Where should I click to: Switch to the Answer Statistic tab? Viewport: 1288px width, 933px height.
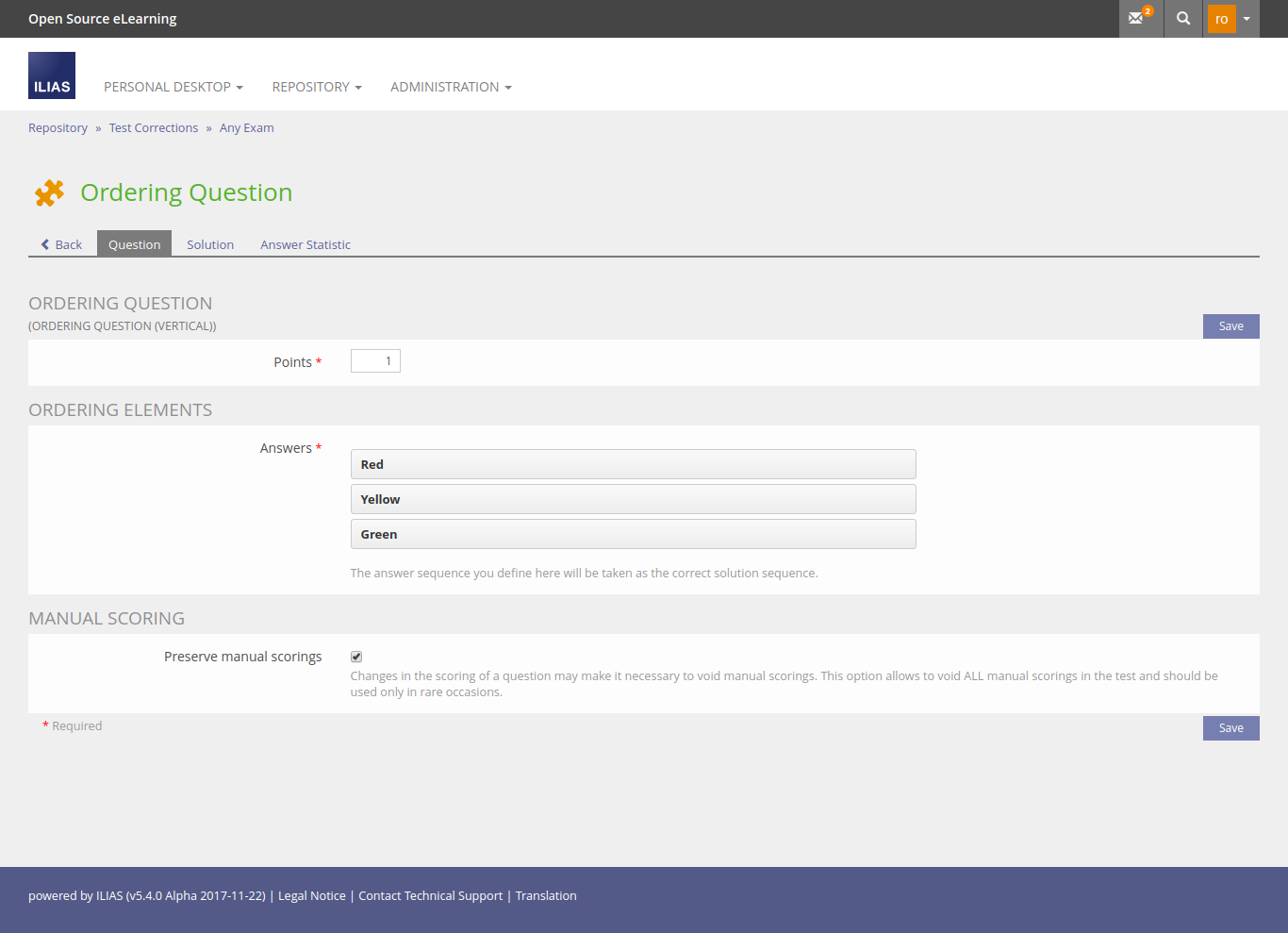(x=305, y=244)
